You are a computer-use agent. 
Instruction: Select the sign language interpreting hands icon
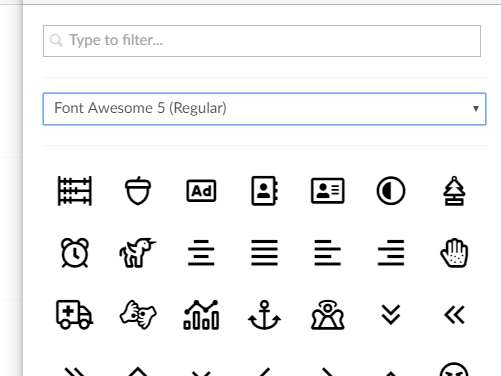pyautogui.click(x=138, y=315)
